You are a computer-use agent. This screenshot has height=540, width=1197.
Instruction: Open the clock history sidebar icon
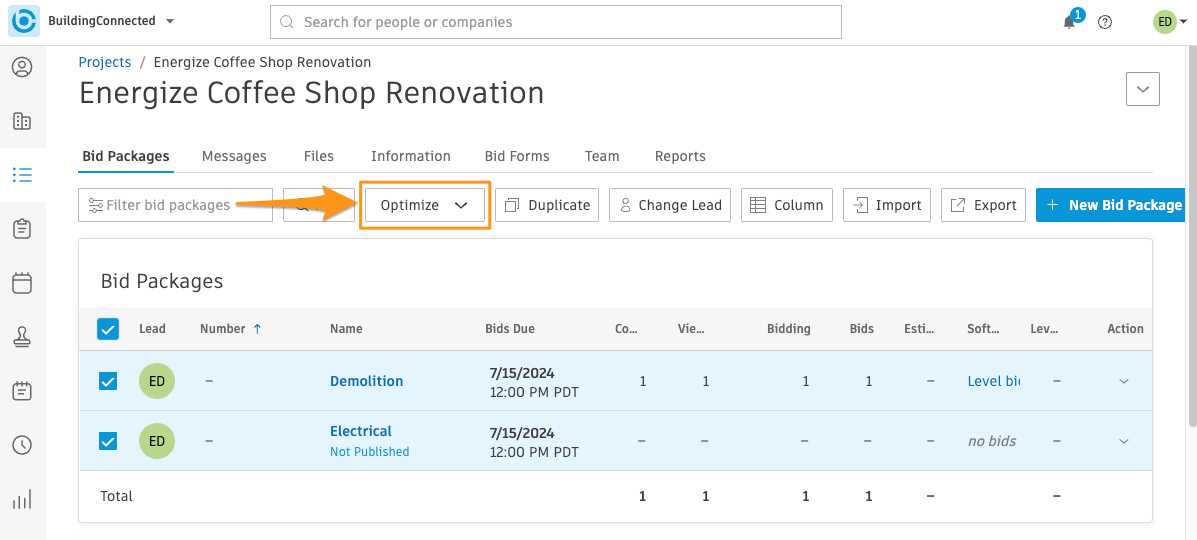point(22,445)
